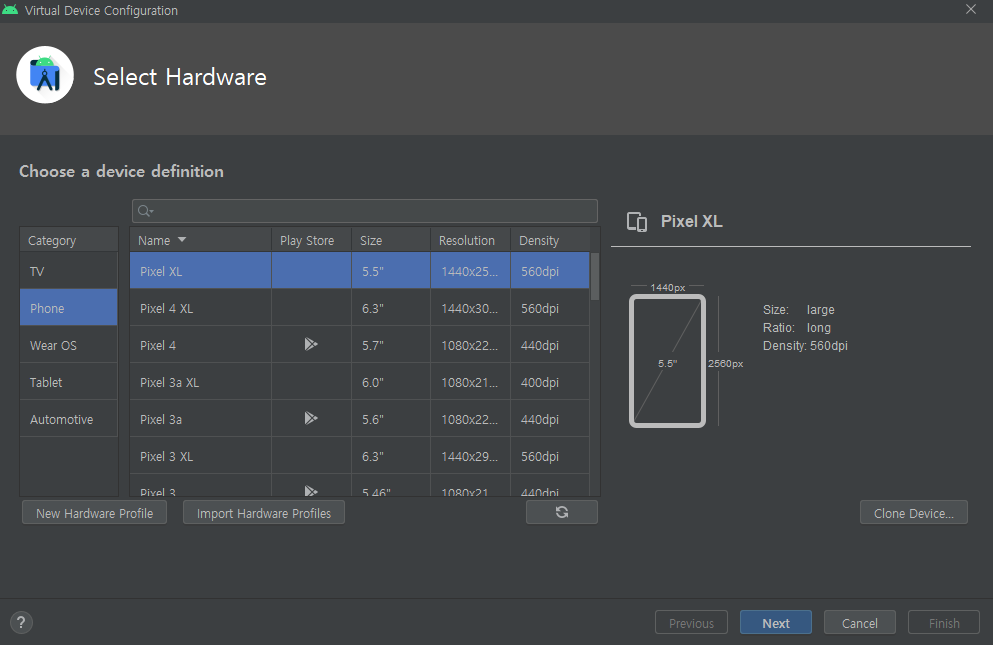Click the Category column header
Image resolution: width=993 pixels, height=645 pixels.
click(x=68, y=240)
